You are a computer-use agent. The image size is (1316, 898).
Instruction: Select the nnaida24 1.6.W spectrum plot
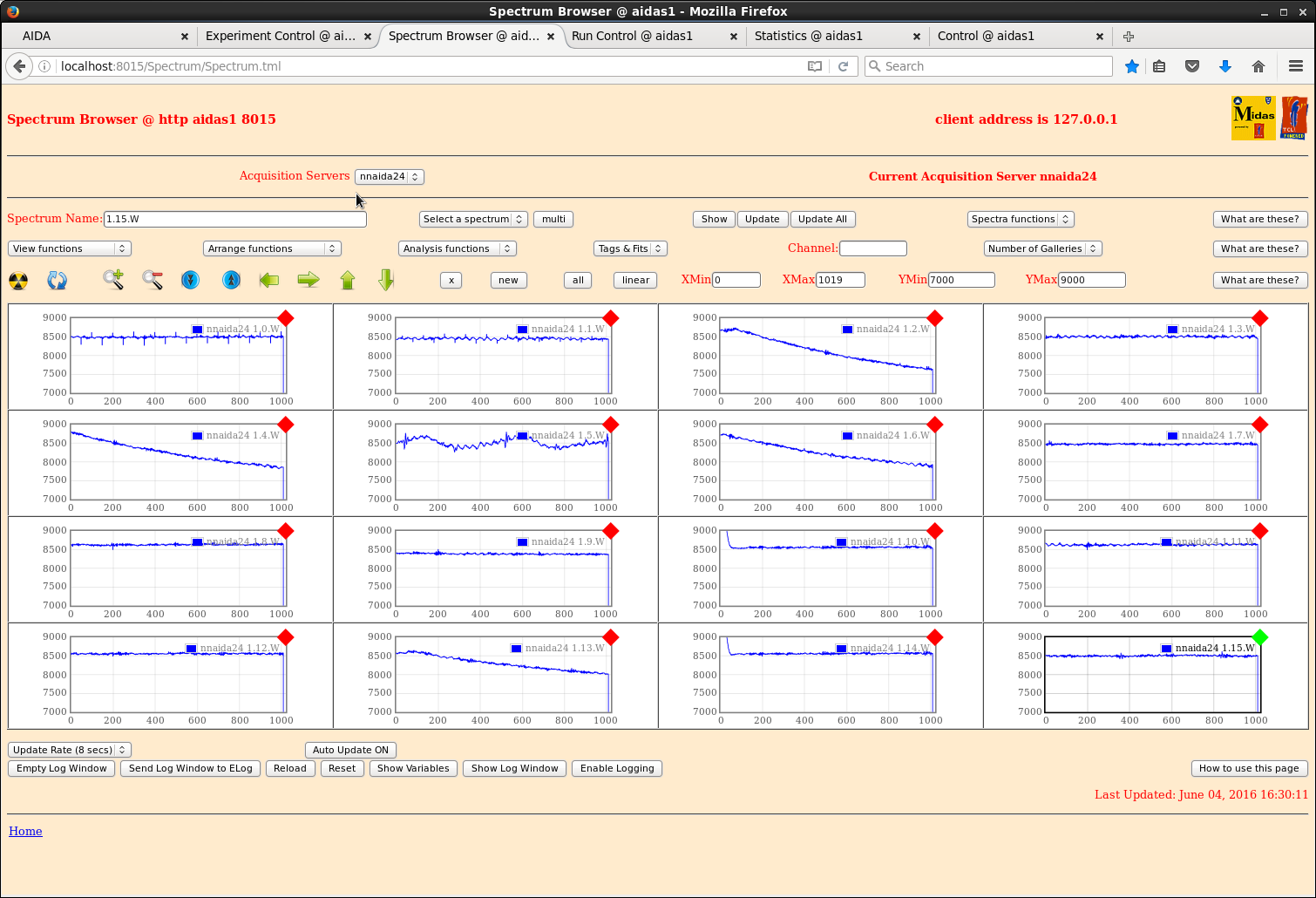820,463
